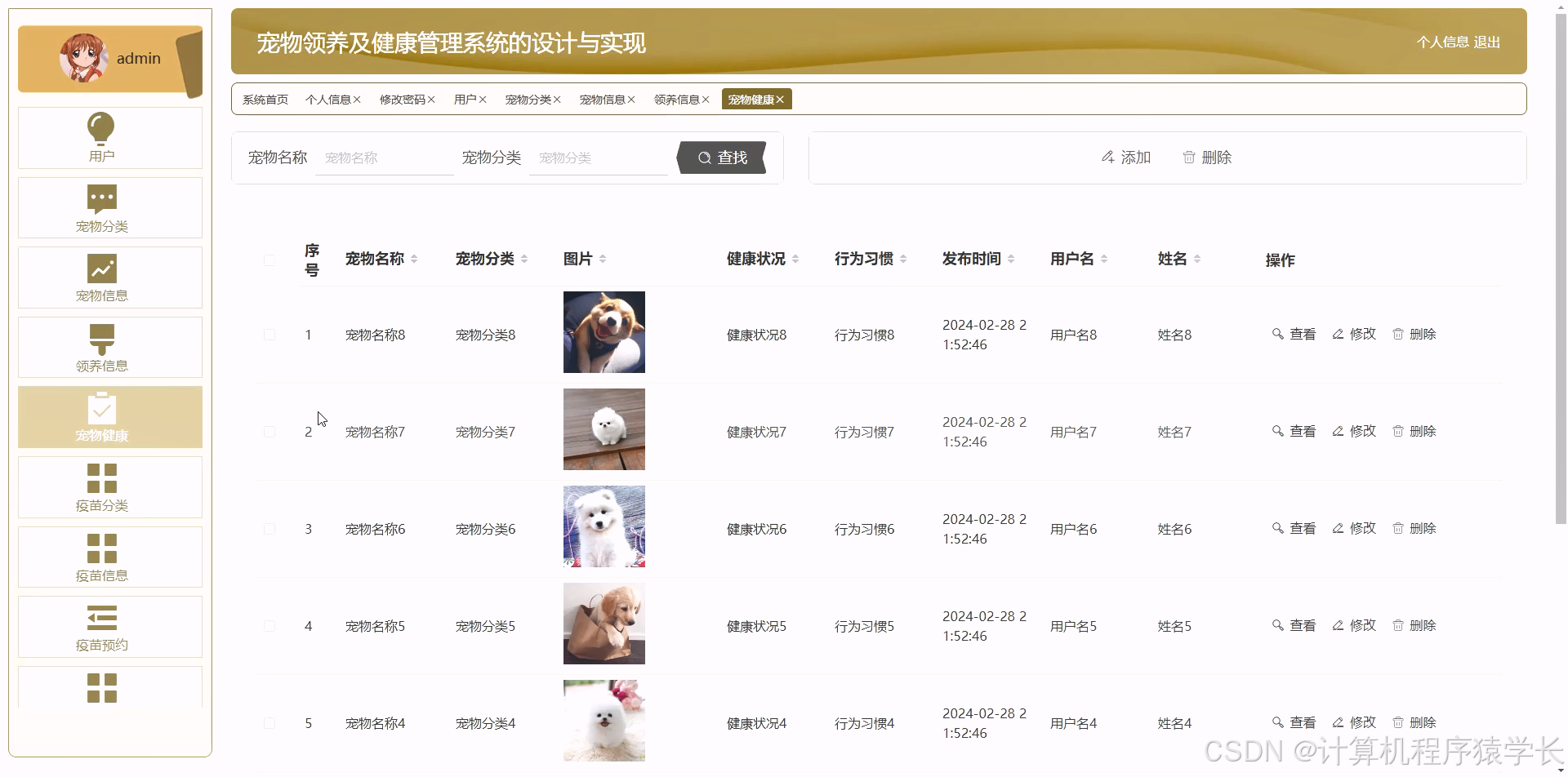This screenshot has height=777, width=1568.
Task: Click the page vertical scrollbar
Action: (x=1561, y=269)
